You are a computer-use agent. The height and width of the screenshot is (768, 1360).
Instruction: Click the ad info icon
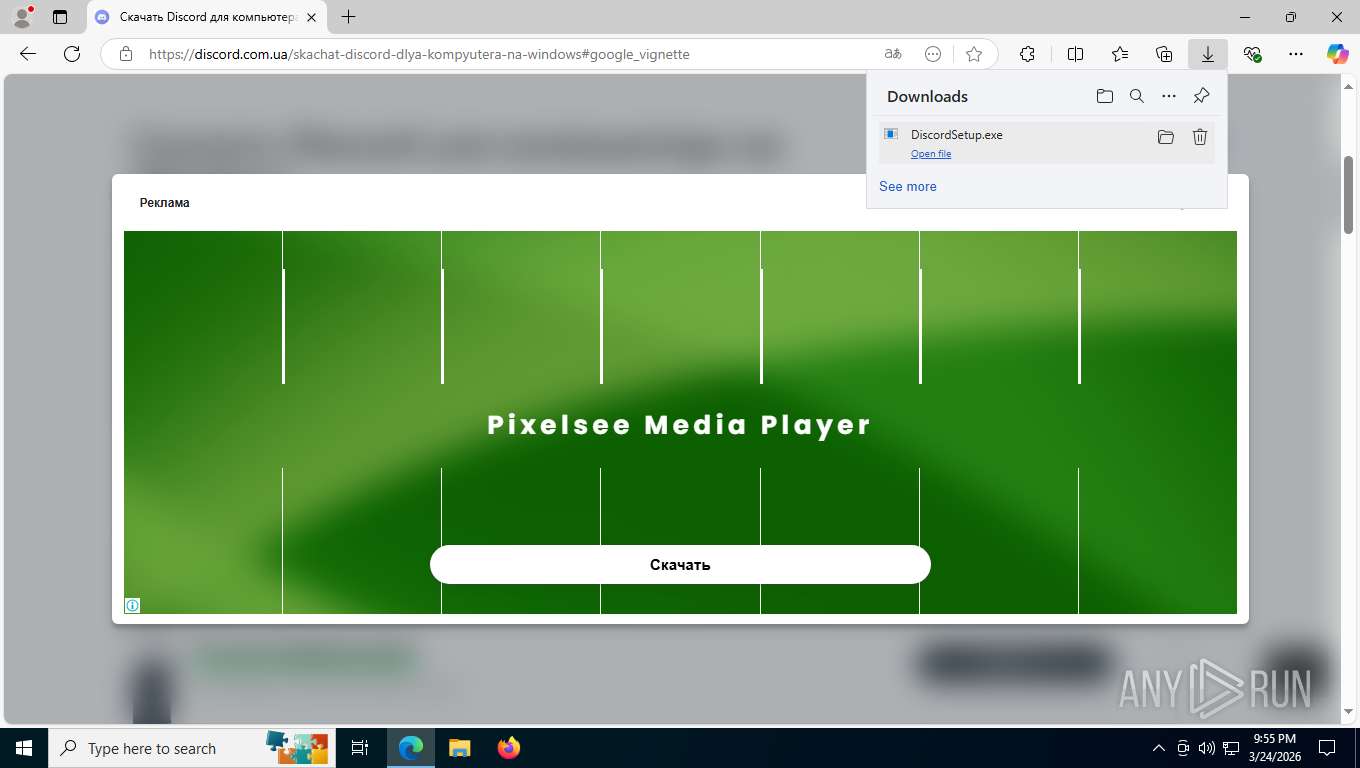(132, 605)
